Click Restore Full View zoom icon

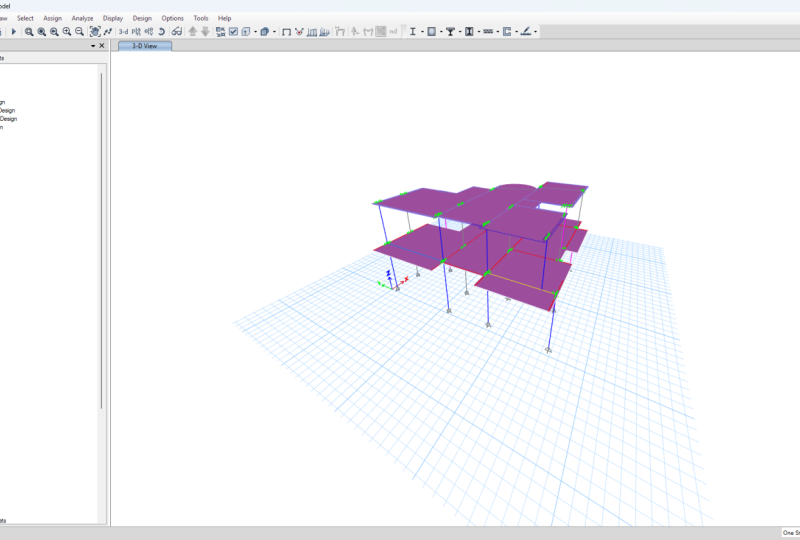point(42,32)
